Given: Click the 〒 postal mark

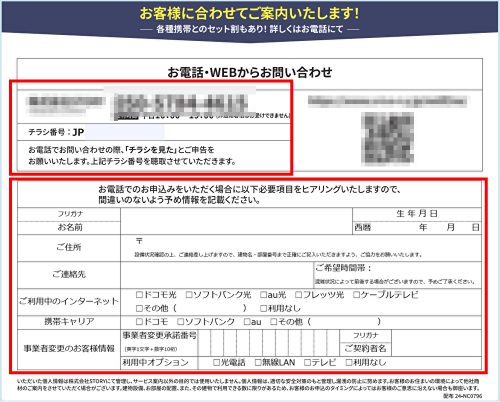Looking at the screenshot, I should (139, 240).
